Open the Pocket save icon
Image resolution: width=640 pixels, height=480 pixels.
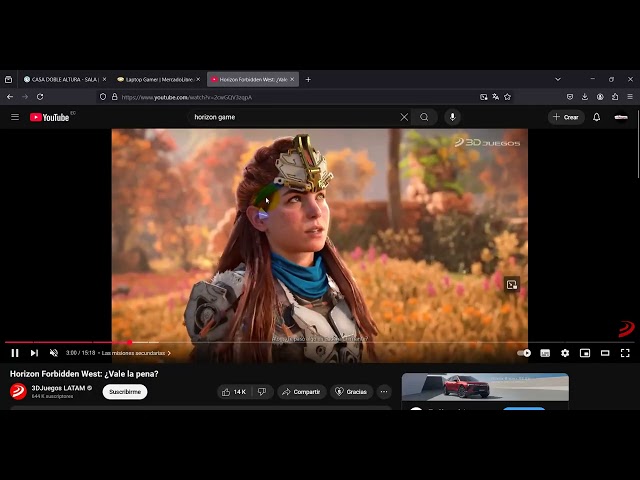570,97
